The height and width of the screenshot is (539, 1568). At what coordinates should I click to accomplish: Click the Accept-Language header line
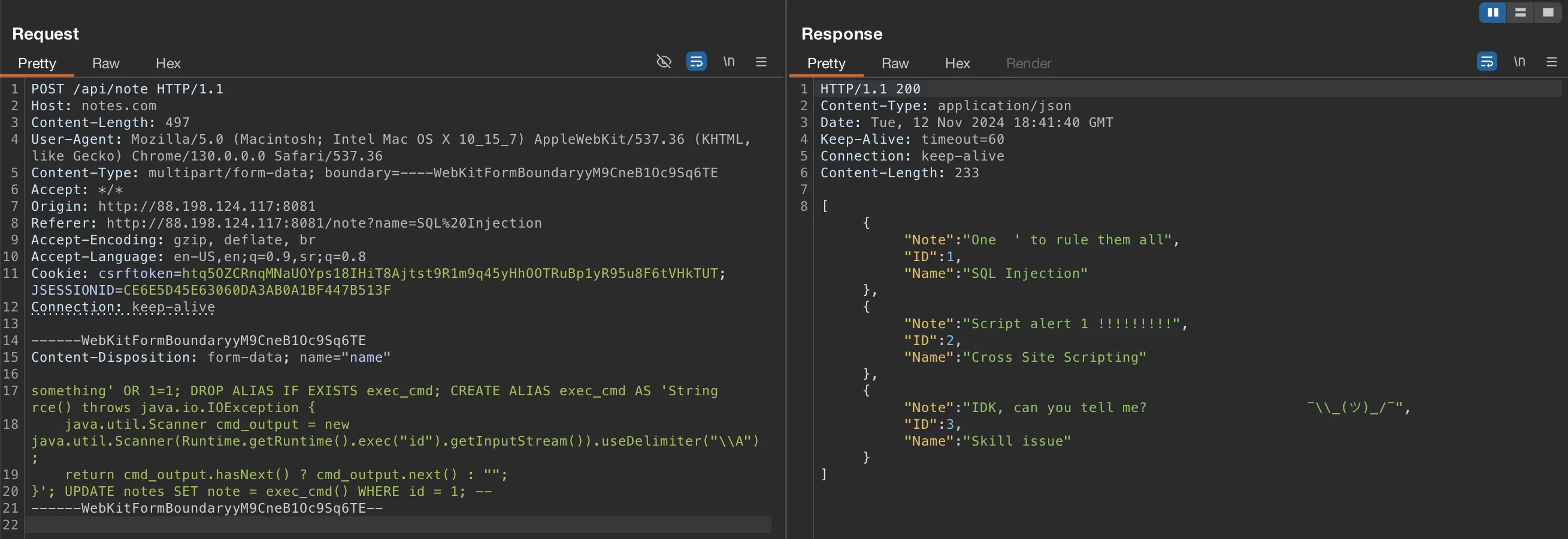point(198,257)
